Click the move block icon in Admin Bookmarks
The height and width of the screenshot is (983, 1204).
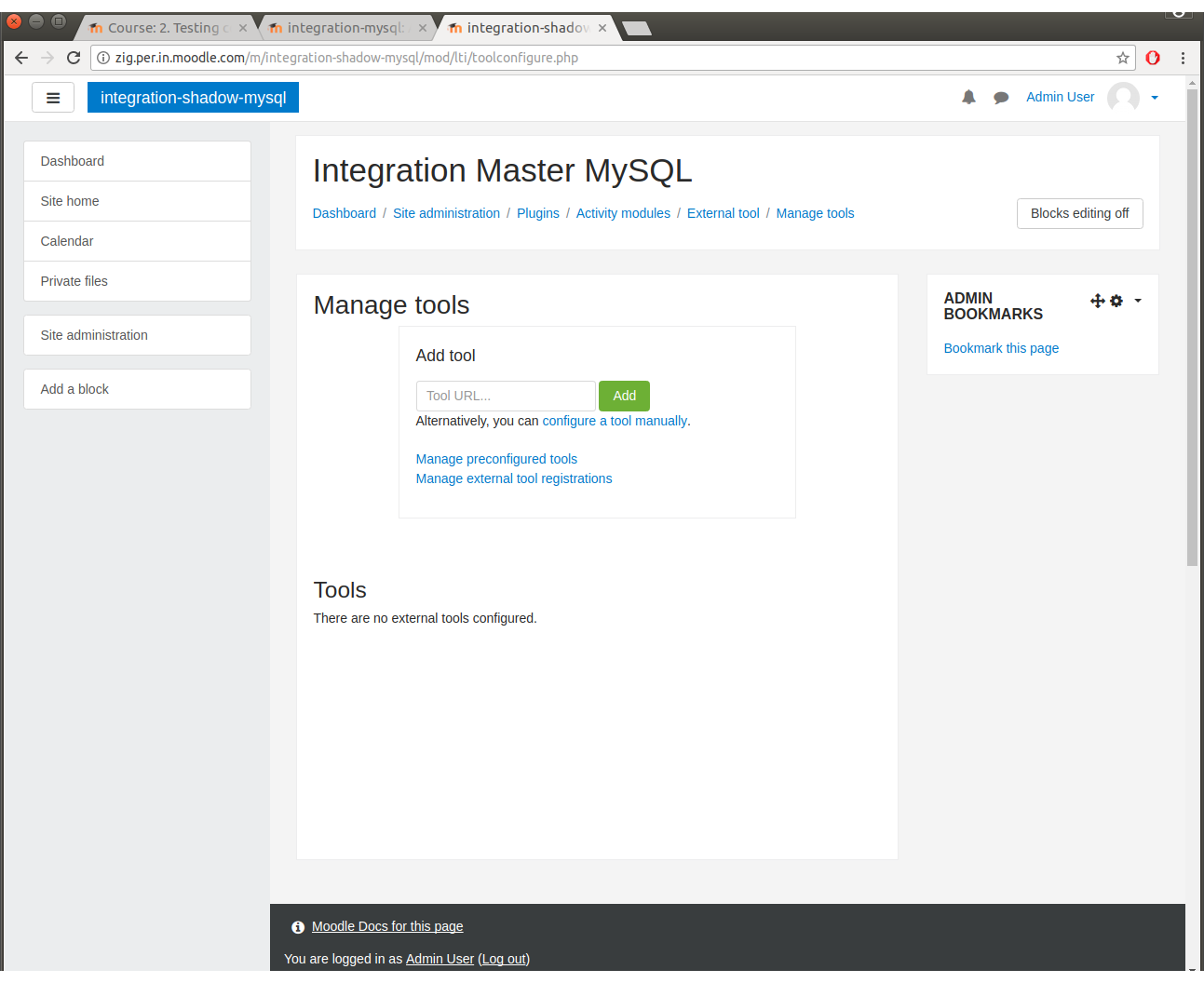pos(1097,301)
